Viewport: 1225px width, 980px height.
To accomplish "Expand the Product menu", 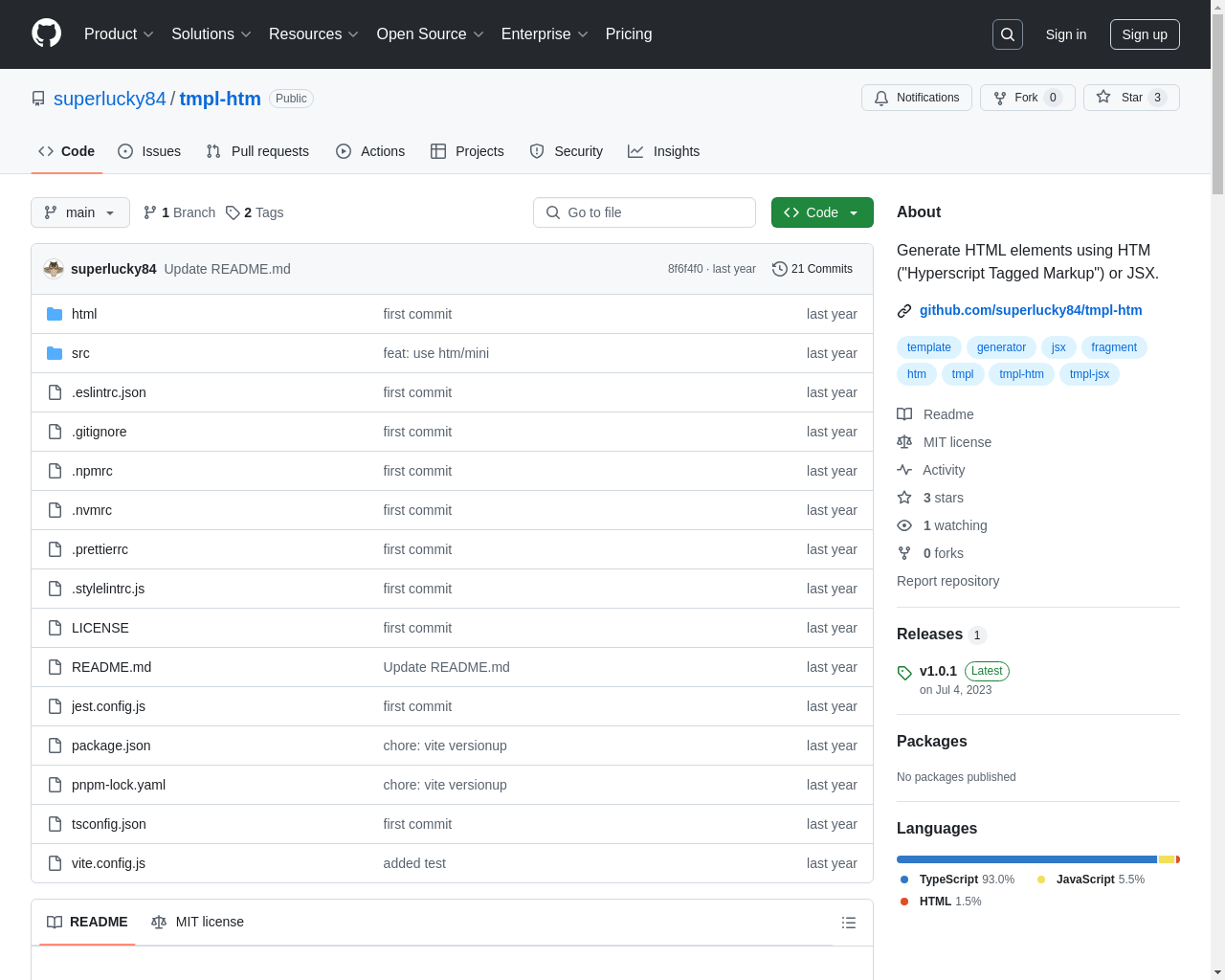I will click(119, 34).
